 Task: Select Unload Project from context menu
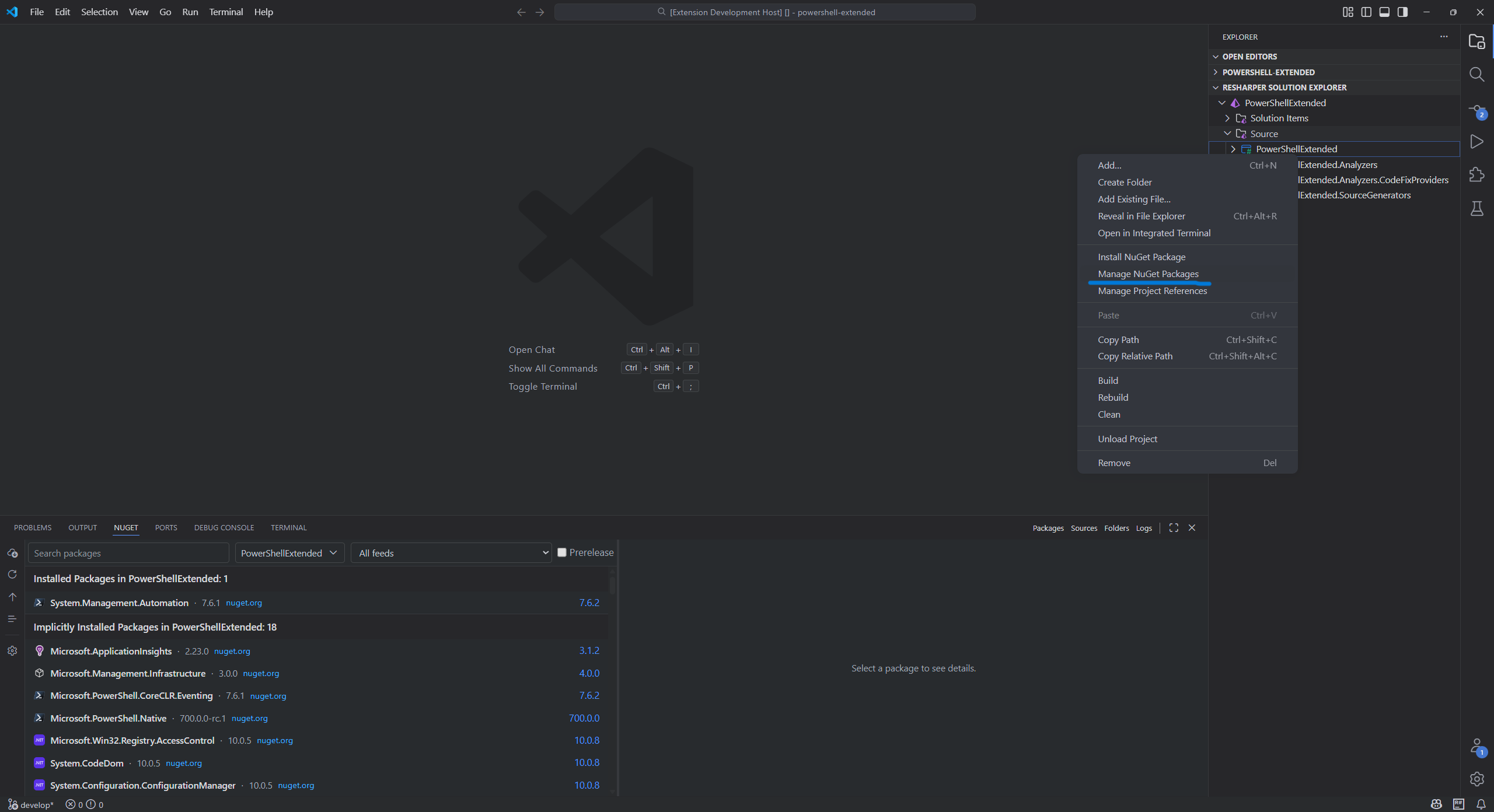tap(1187, 439)
